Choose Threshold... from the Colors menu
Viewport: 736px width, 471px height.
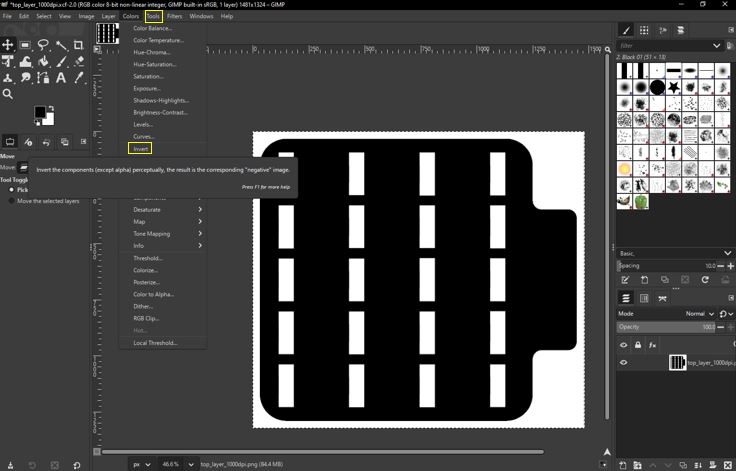coord(148,258)
